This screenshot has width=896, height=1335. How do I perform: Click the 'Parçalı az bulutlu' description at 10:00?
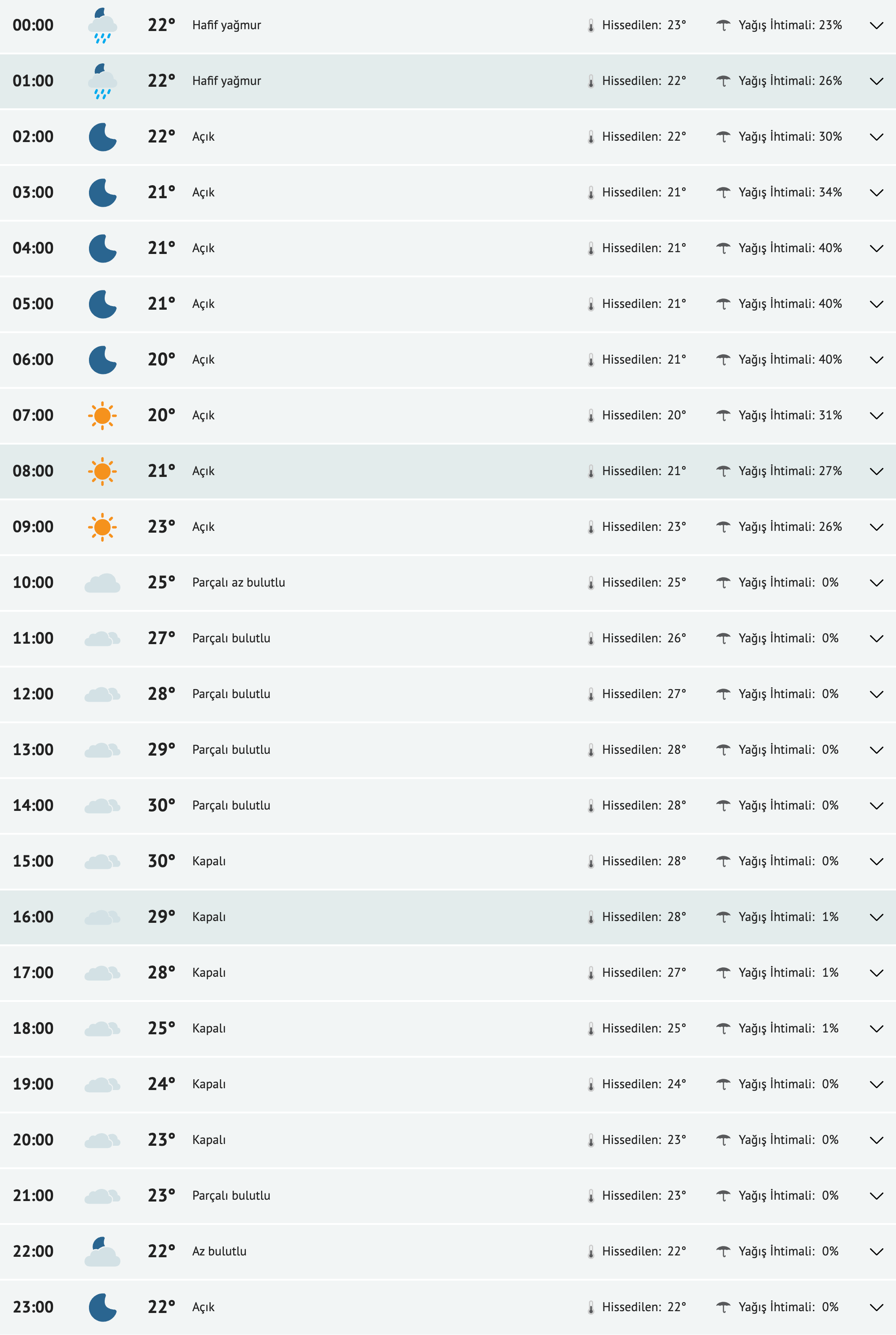pos(238,583)
